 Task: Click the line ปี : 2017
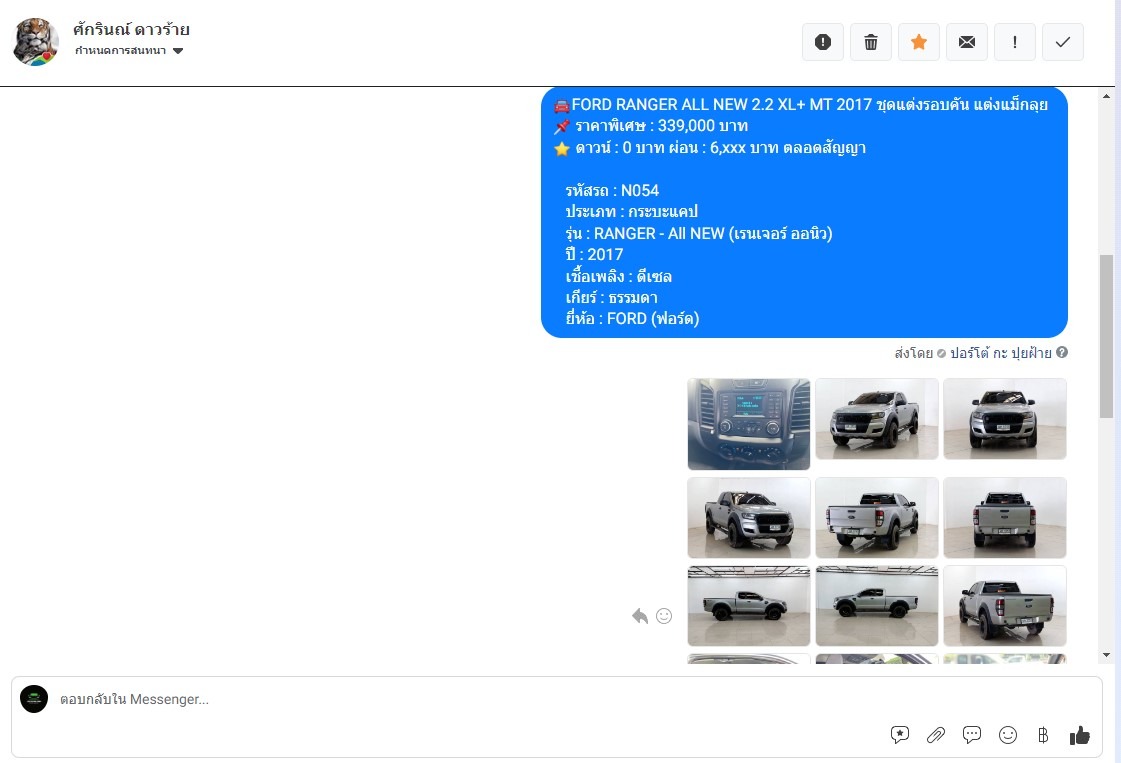click(594, 255)
